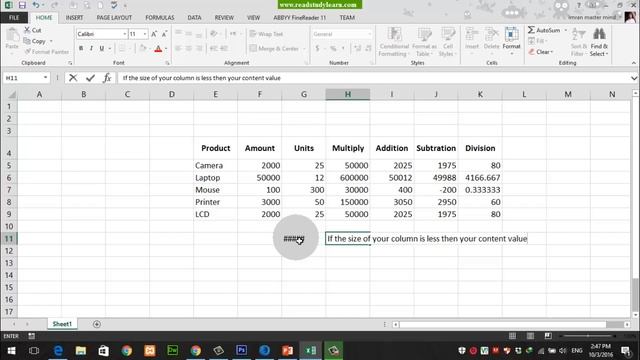Toggle Underline formatting
Image resolution: width=640 pixels, height=360 pixels.
point(102,49)
